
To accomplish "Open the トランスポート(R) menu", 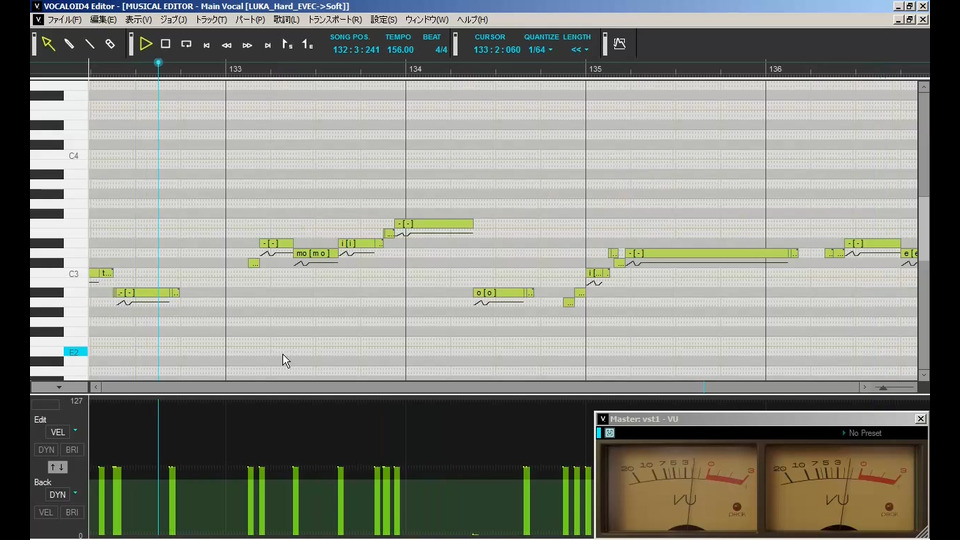I will [x=334, y=20].
